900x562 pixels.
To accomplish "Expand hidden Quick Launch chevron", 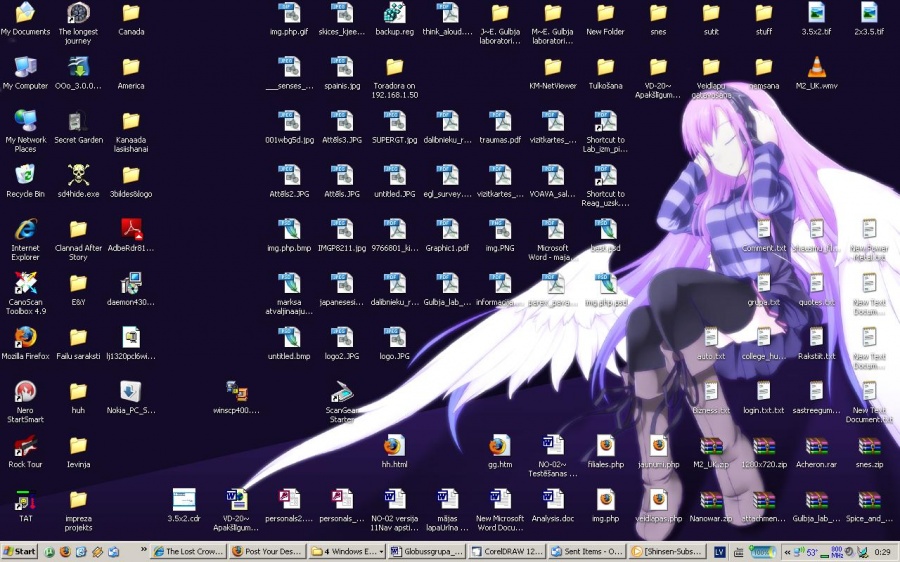I will coord(143,551).
